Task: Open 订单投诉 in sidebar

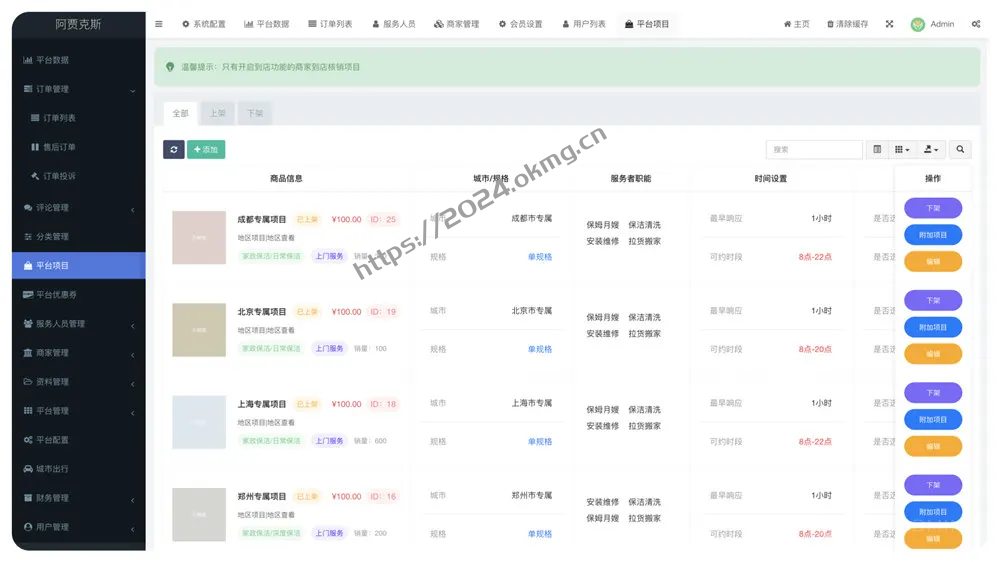Action: (78, 176)
